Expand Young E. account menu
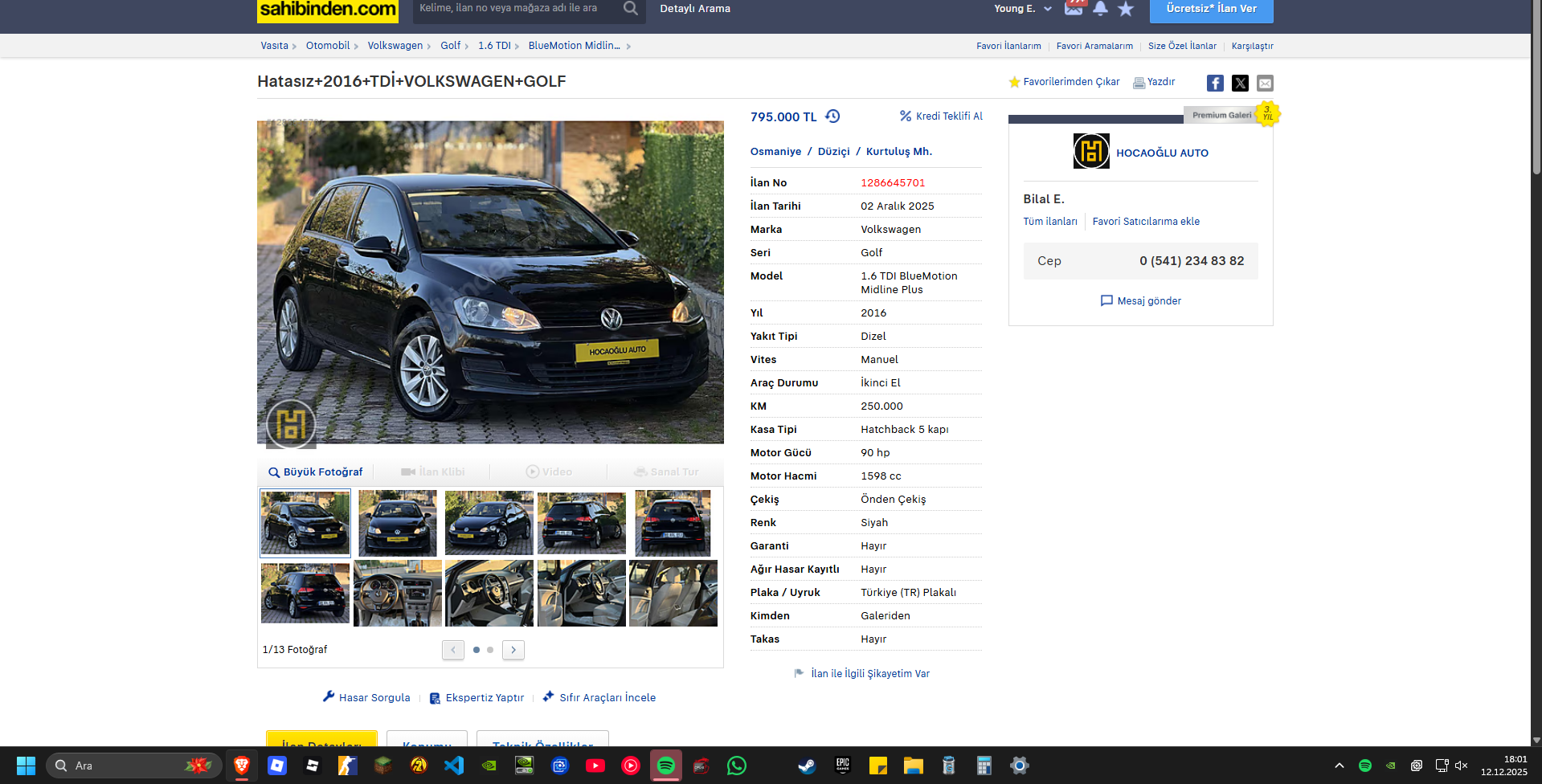This screenshot has height=784, width=1542. click(1022, 9)
